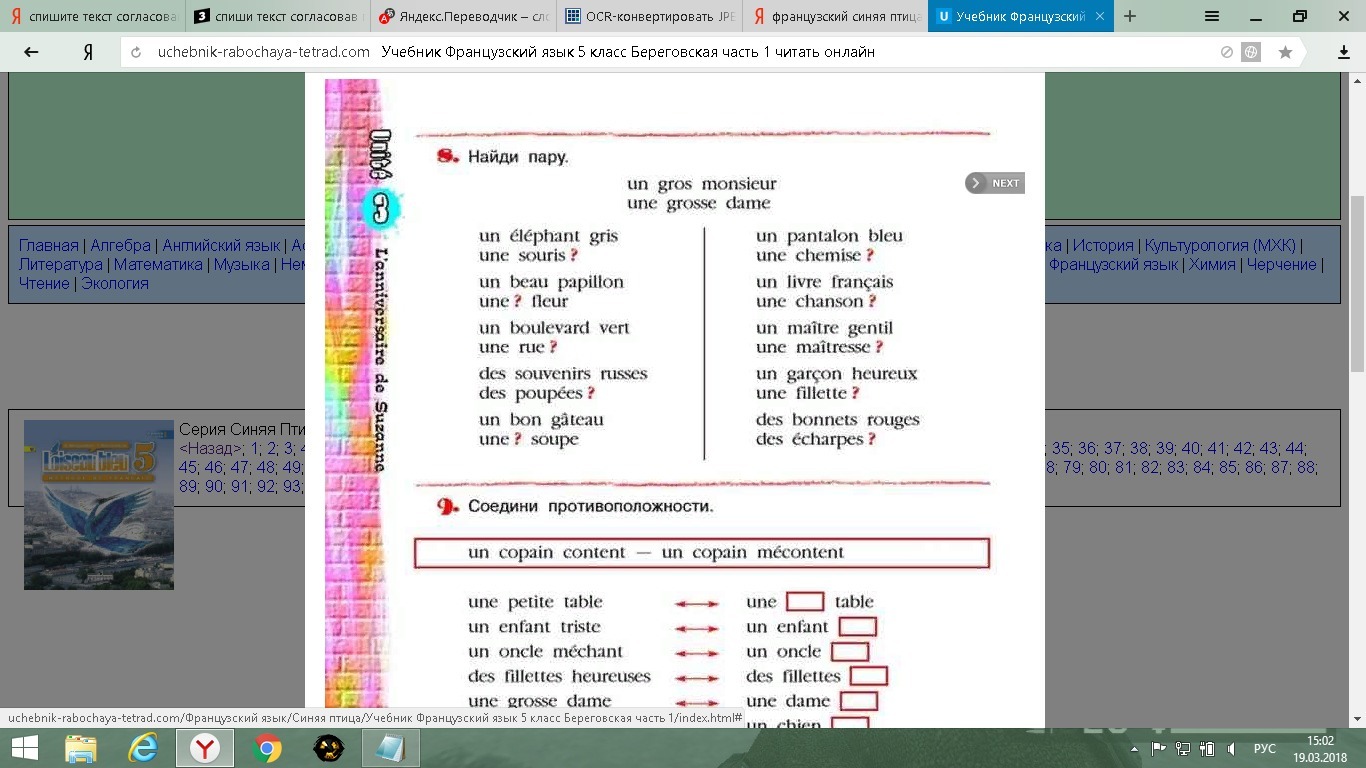Open the Культурология (МХК) link
The width and height of the screenshot is (1366, 768).
click(x=1220, y=245)
